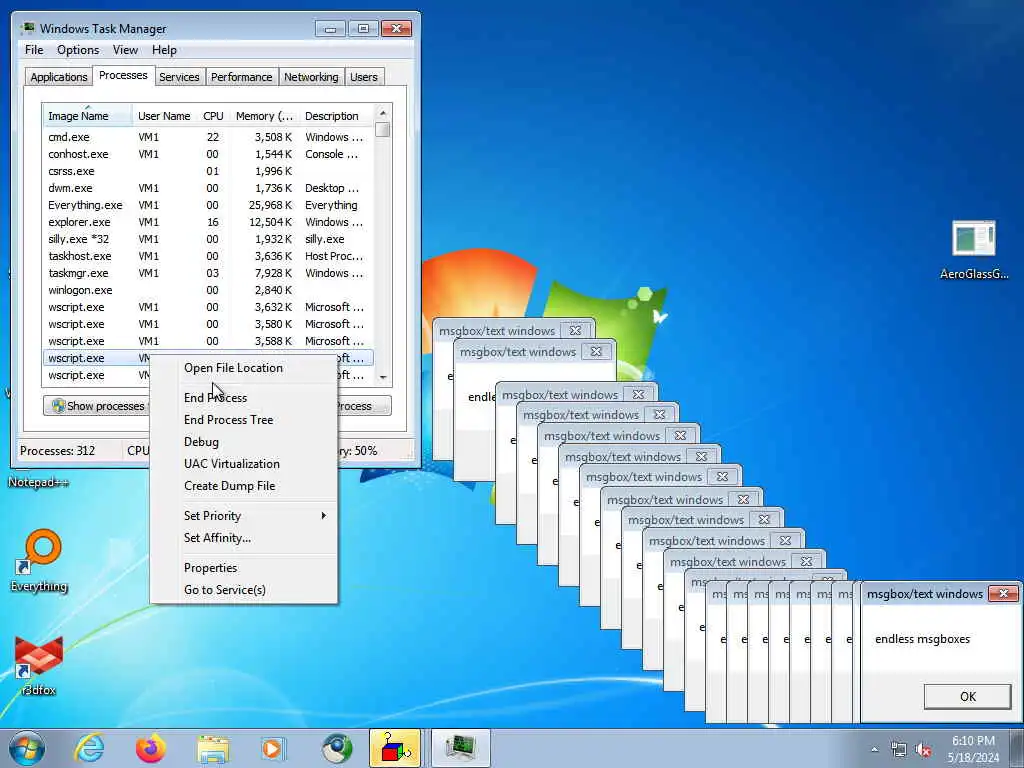Viewport: 1024px width, 768px height.
Task: Open Windows Explorer folder taskbar icon
Action: [x=213, y=748]
